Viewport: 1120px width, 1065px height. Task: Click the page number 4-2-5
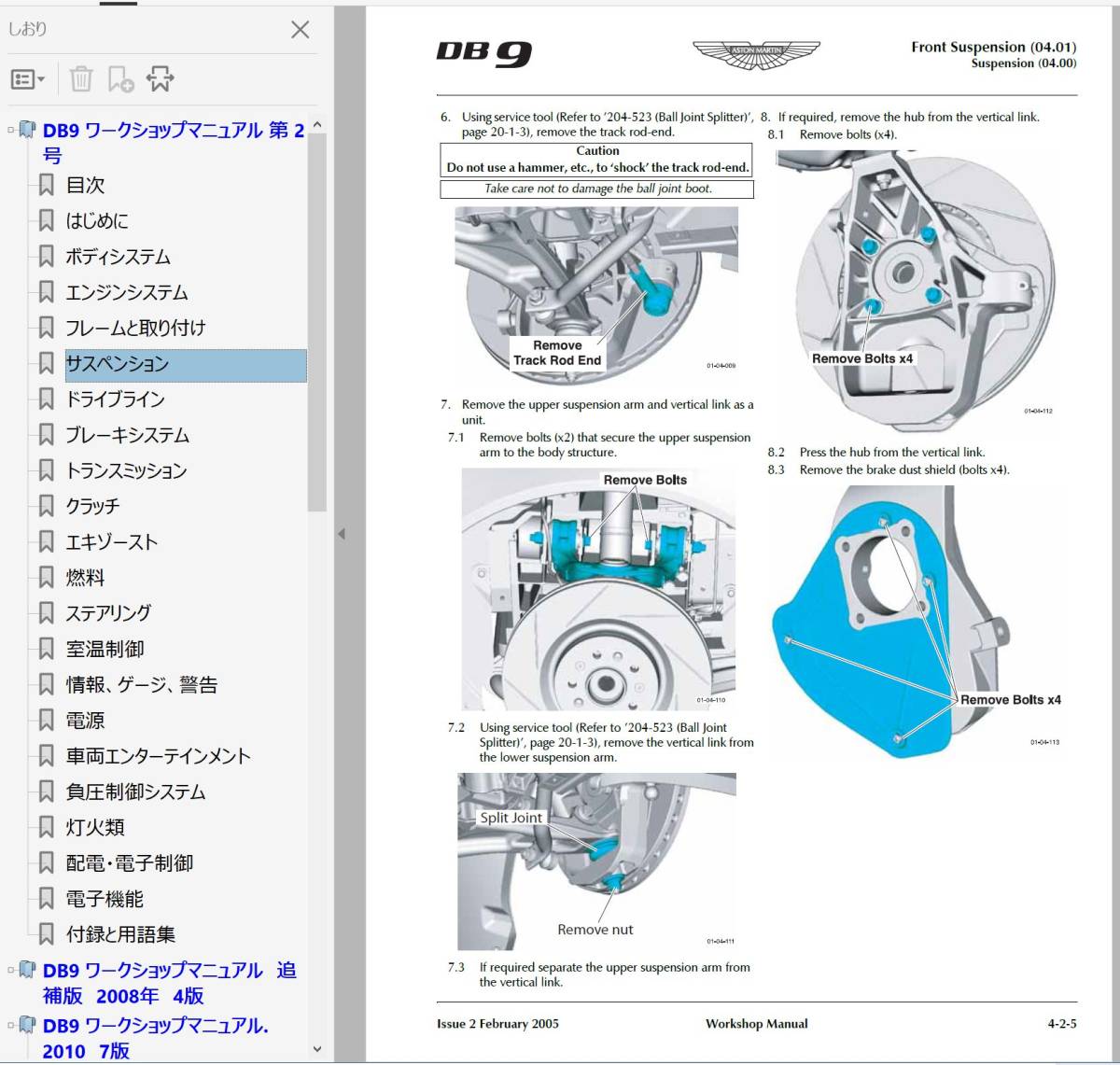click(1062, 1024)
